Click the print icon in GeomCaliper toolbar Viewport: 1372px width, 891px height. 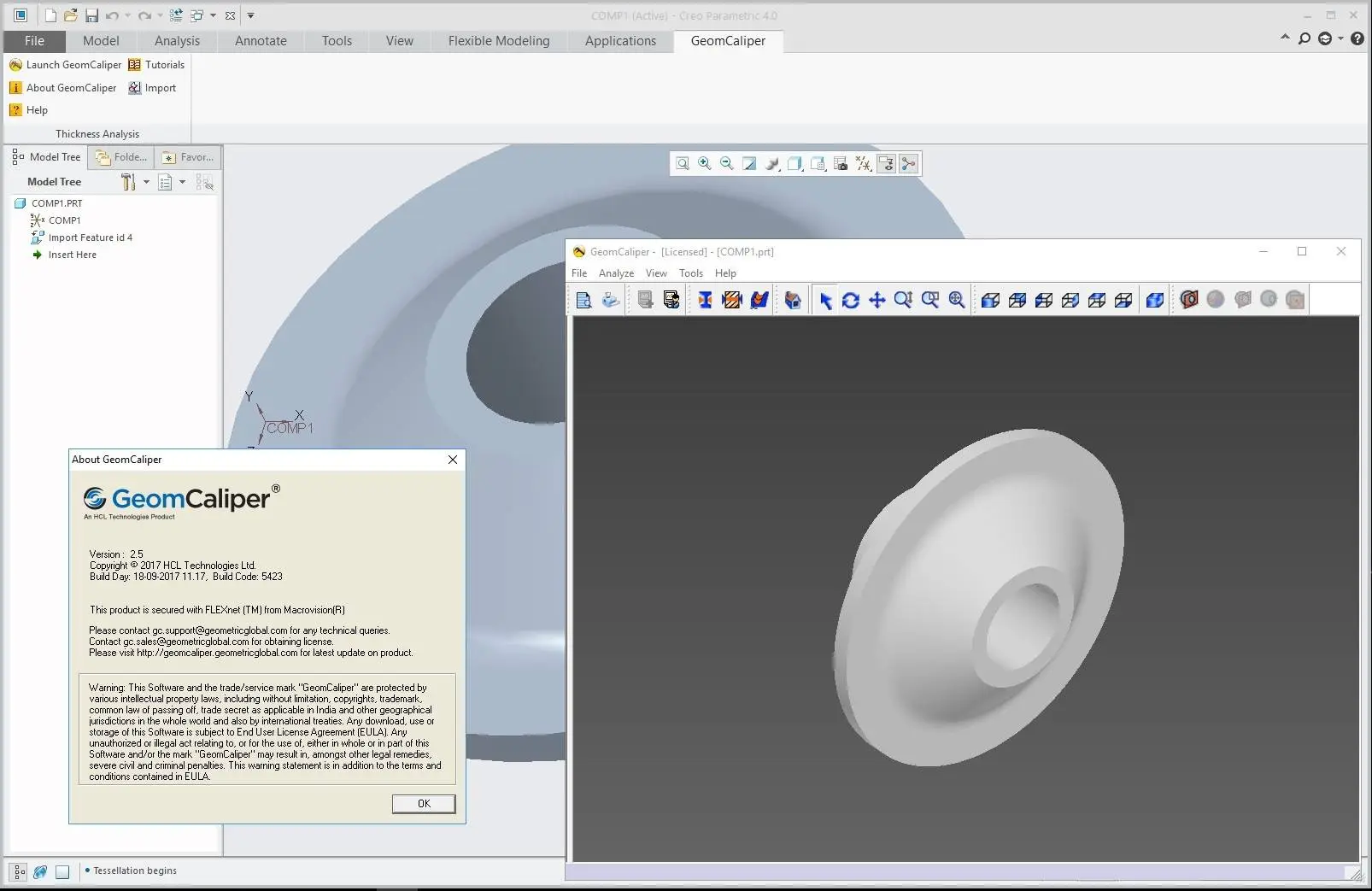(x=610, y=300)
